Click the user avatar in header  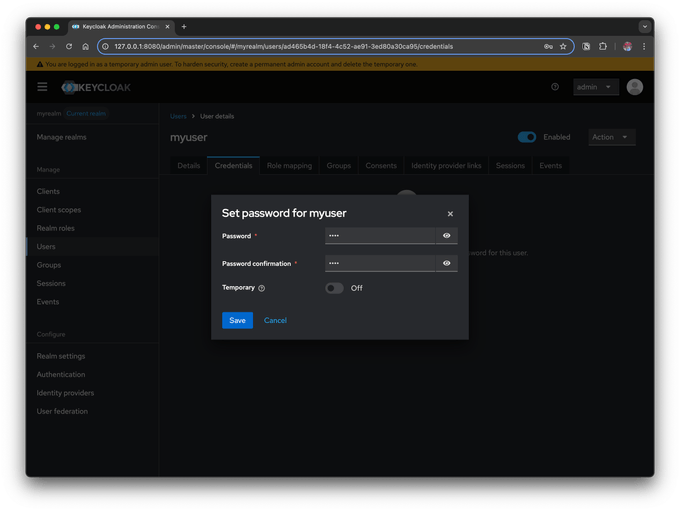[x=634, y=87]
